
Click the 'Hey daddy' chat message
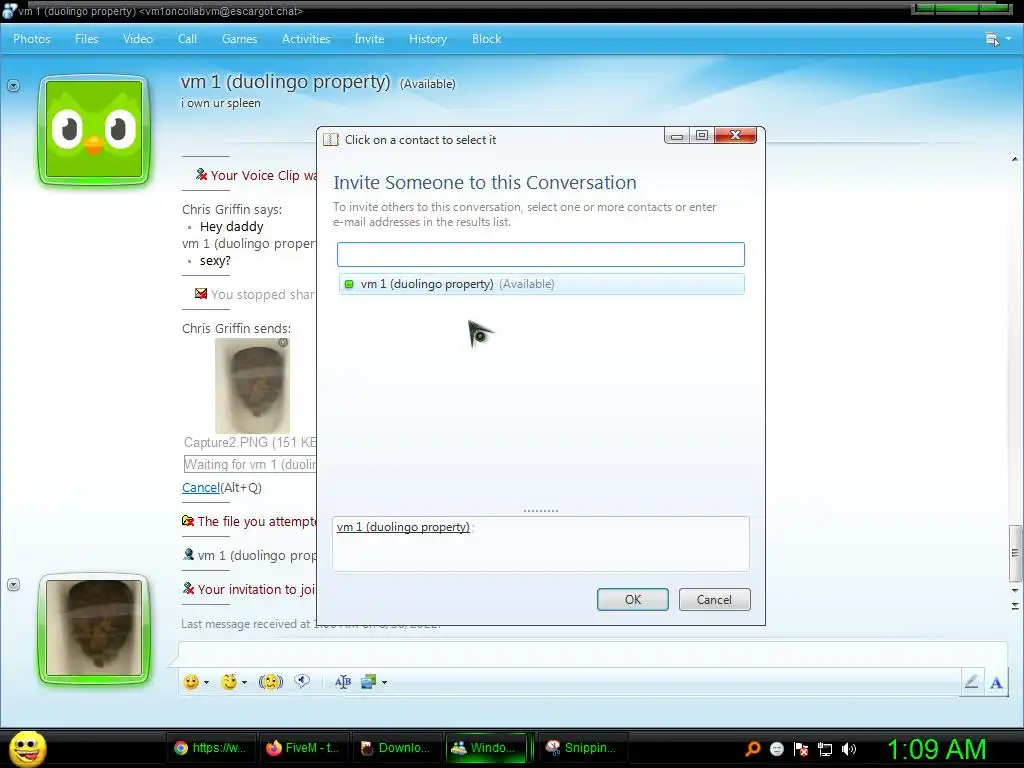point(231,227)
